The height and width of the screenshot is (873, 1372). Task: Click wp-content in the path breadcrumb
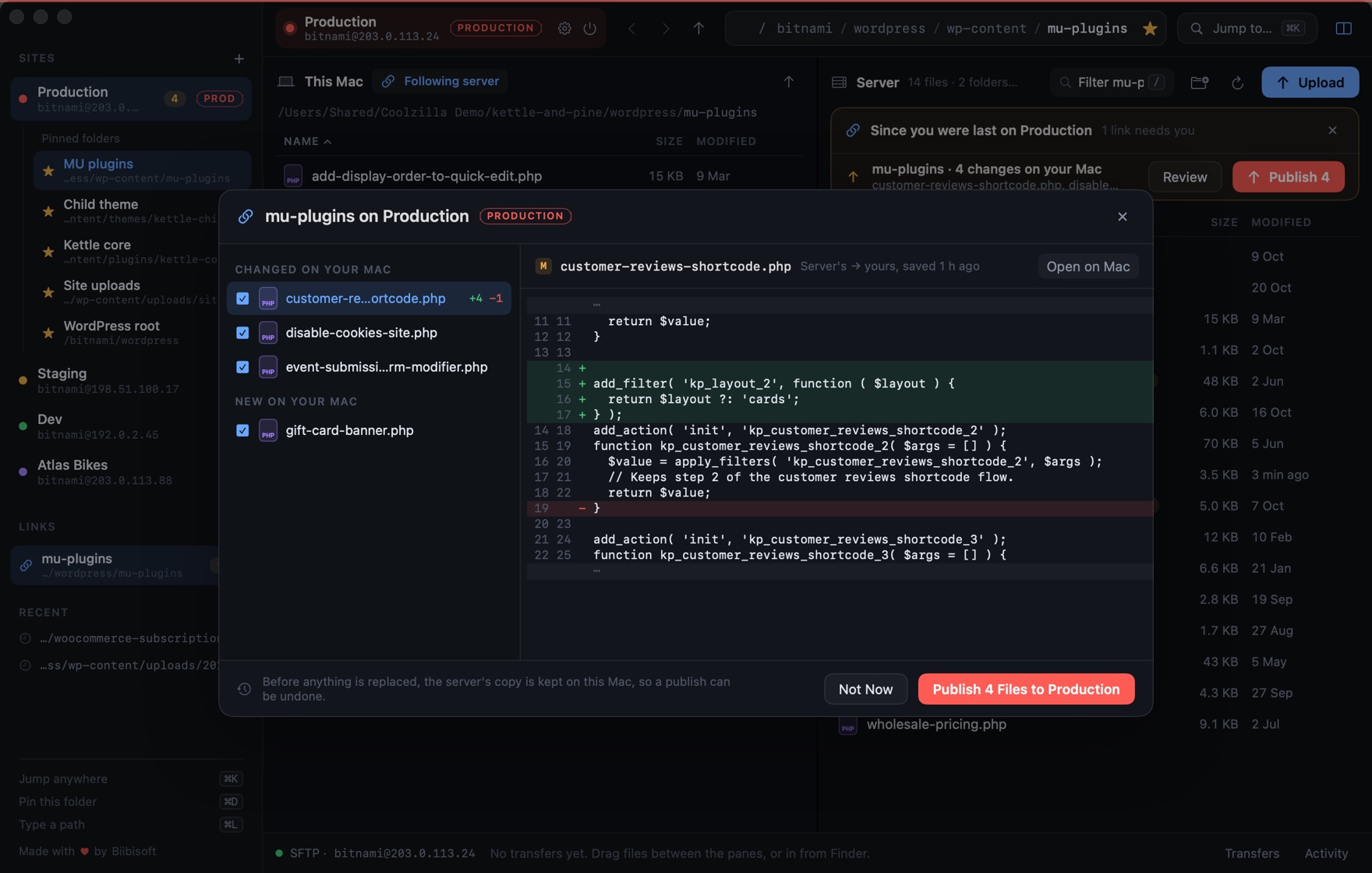coord(986,28)
